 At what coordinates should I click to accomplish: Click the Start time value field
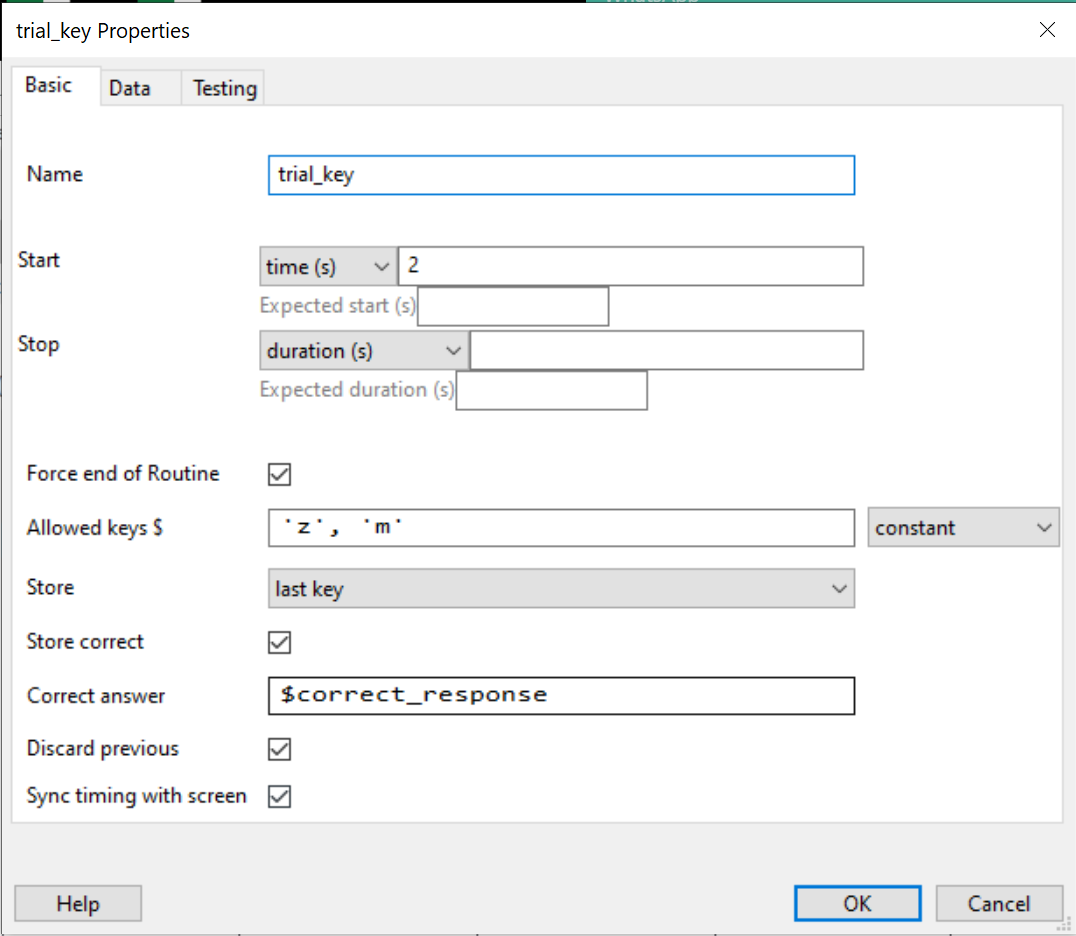coord(630,267)
